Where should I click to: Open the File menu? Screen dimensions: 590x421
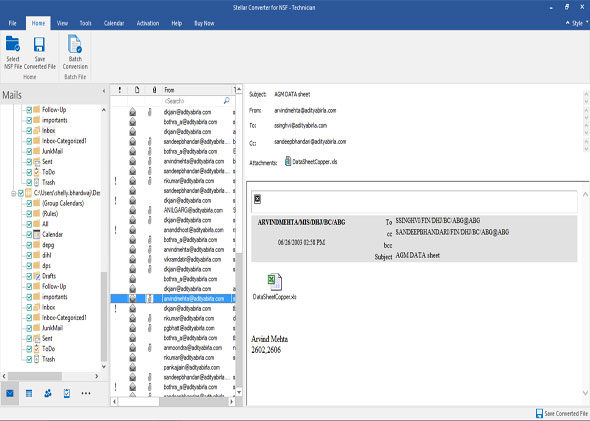pyautogui.click(x=12, y=23)
